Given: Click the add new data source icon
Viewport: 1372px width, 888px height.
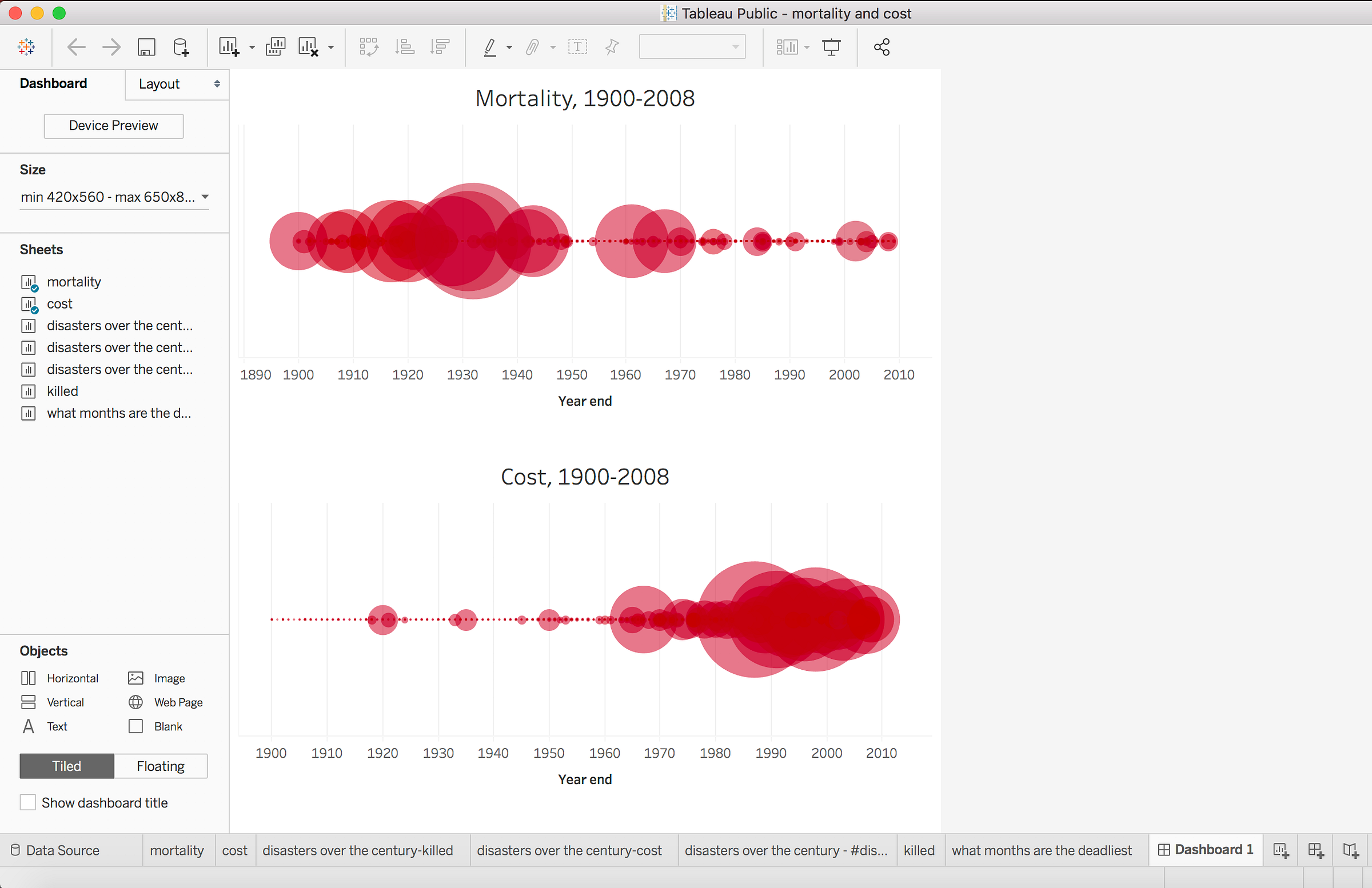Looking at the screenshot, I should (181, 47).
